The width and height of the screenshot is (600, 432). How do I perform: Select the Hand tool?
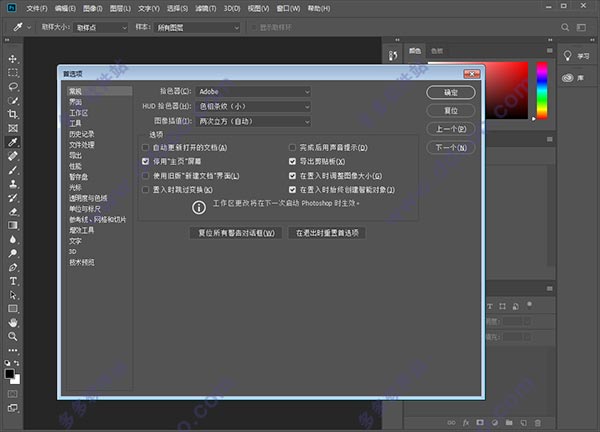(13, 323)
